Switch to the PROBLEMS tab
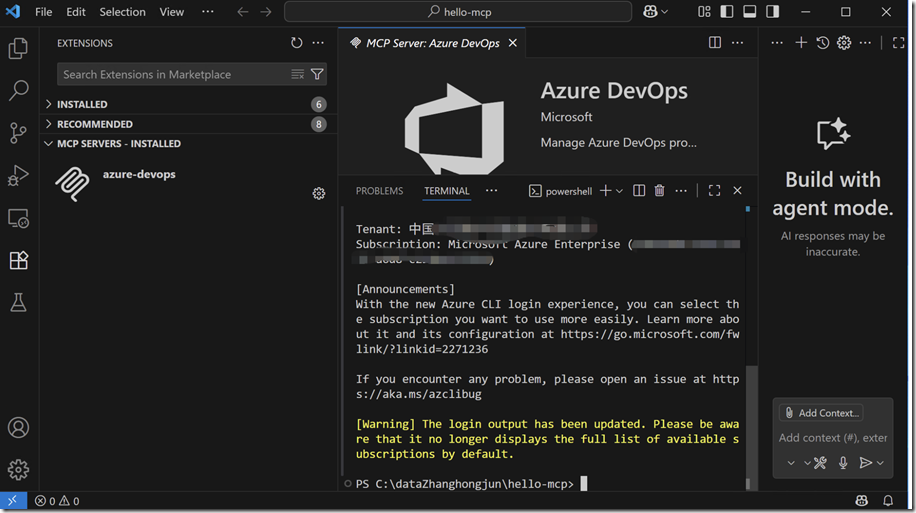 pos(379,191)
